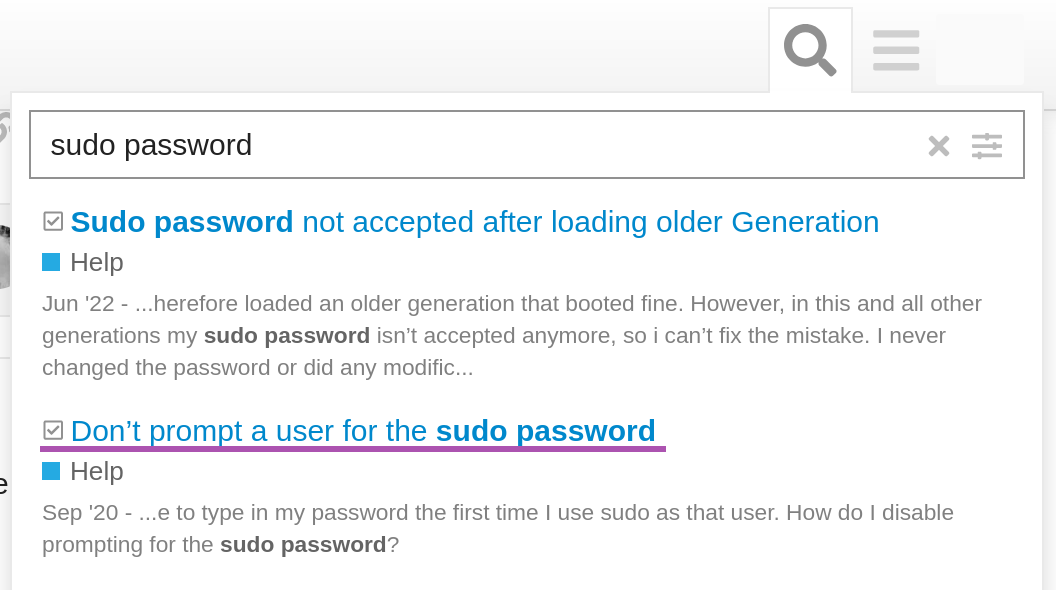Select "Help" category label under first result
The height and width of the screenshot is (590, 1056).
coord(97,262)
